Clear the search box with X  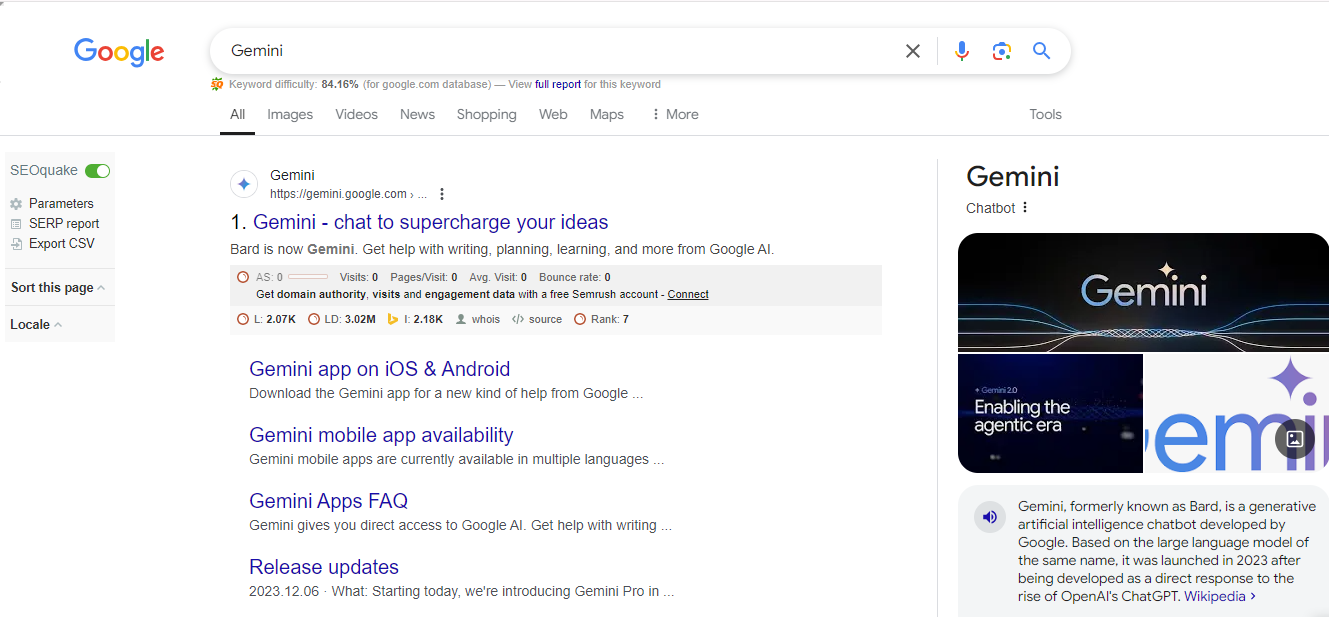pos(912,51)
